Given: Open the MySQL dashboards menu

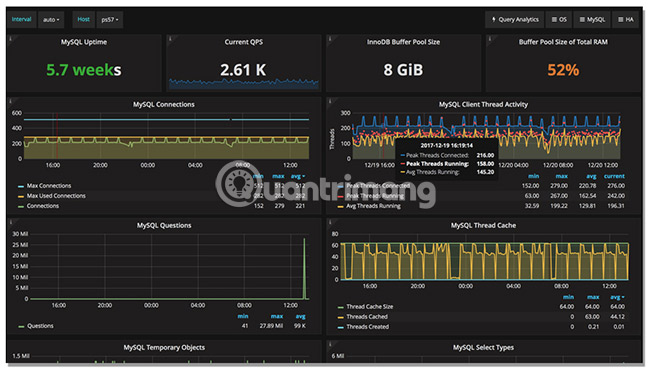Looking at the screenshot, I should coord(592,19).
